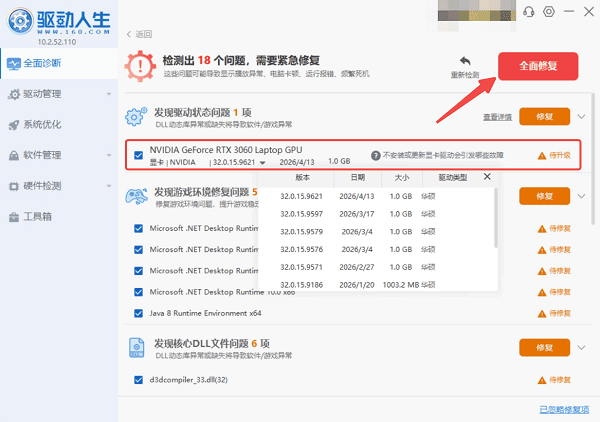Toggle first Microsoft .NET Desktop Runtime checkbox
Viewport: 600px width, 422px height.
coord(139,228)
